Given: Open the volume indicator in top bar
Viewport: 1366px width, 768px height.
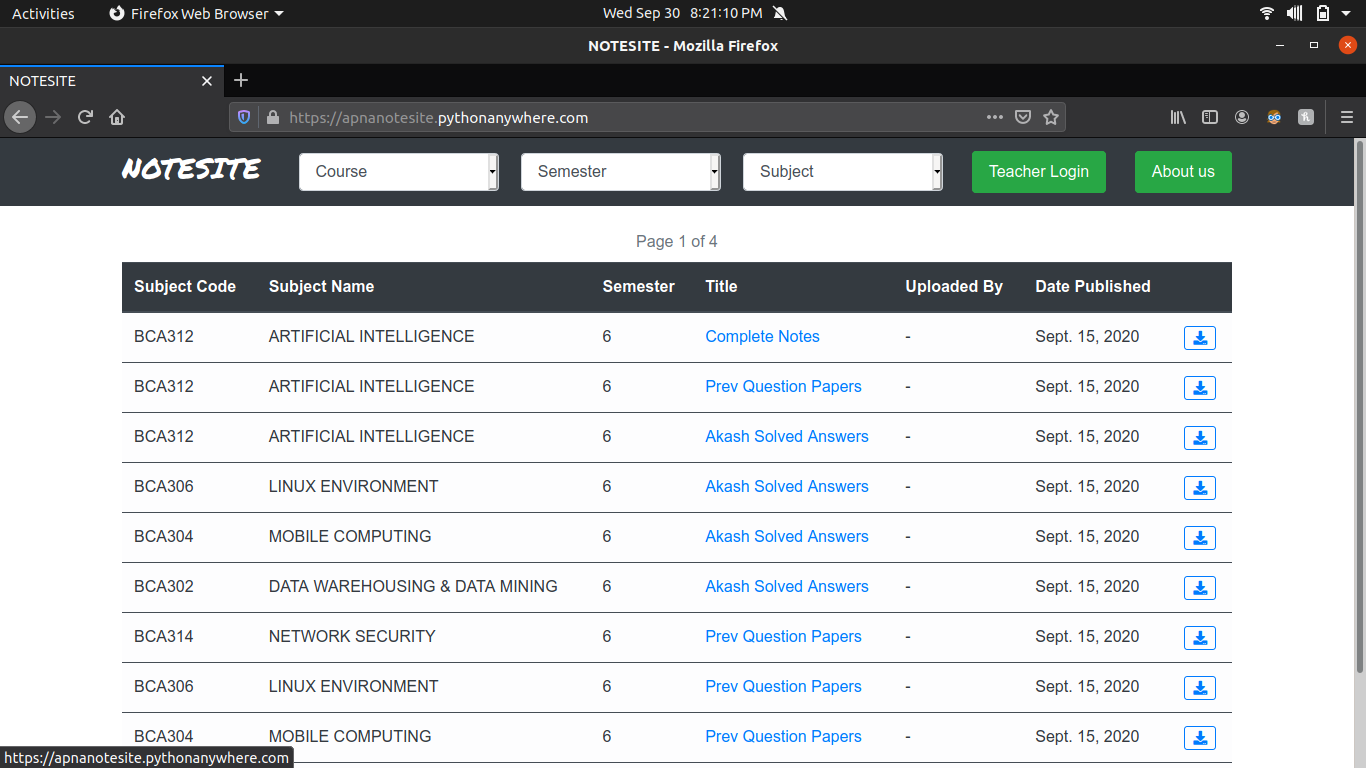Looking at the screenshot, I should [1295, 13].
